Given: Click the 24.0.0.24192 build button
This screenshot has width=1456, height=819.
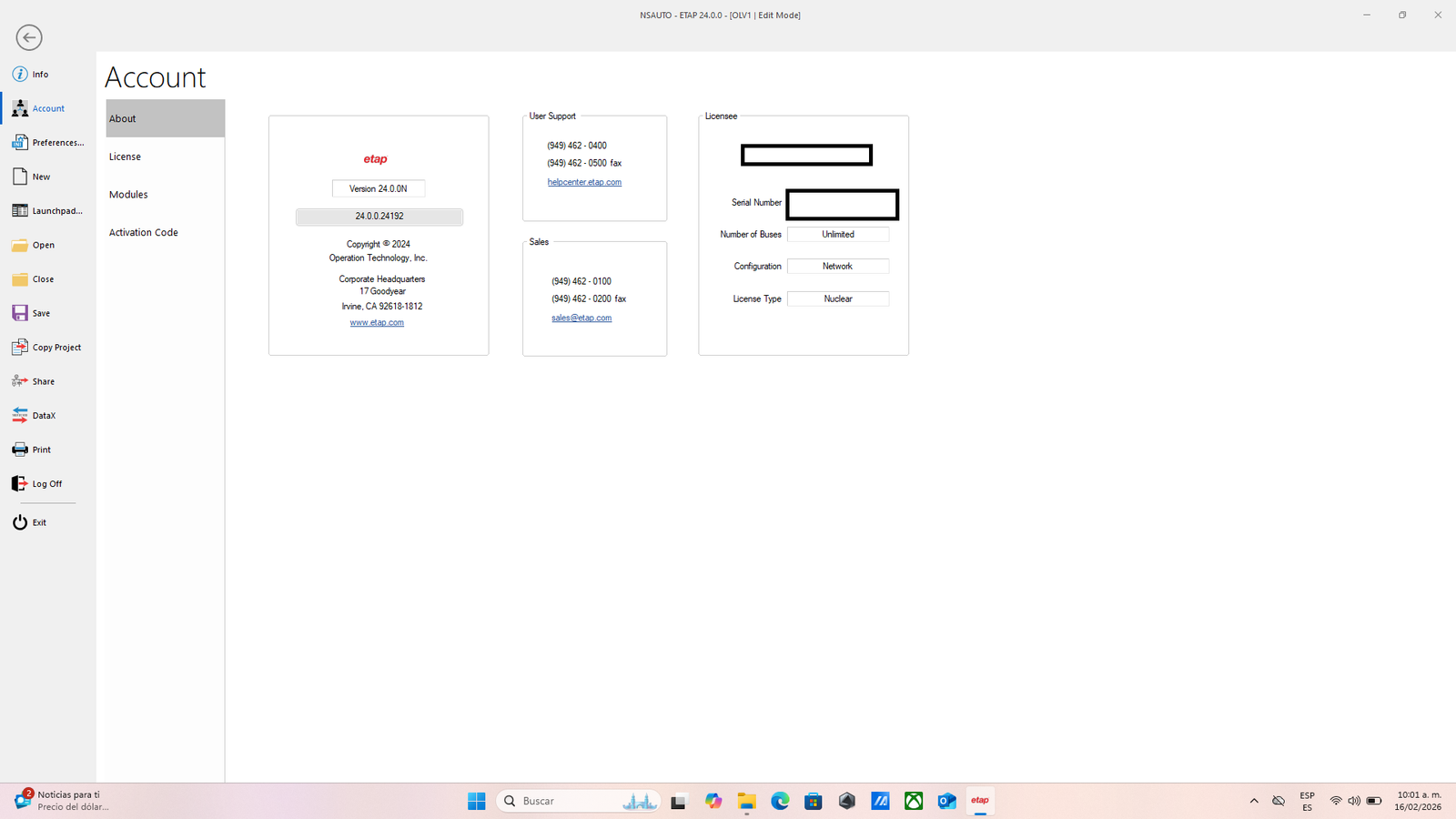Looking at the screenshot, I should [x=379, y=217].
